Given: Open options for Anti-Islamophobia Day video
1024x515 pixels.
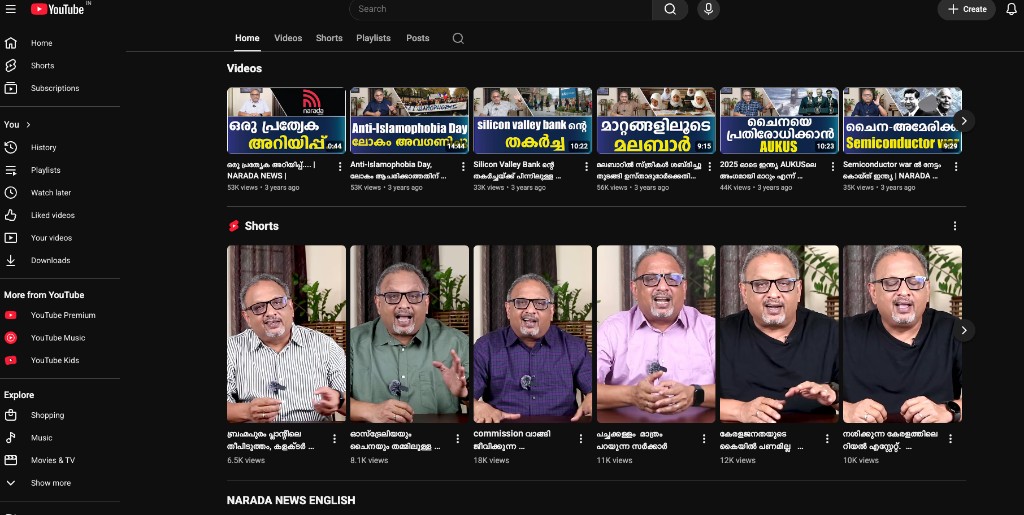Looking at the screenshot, I should point(463,166).
